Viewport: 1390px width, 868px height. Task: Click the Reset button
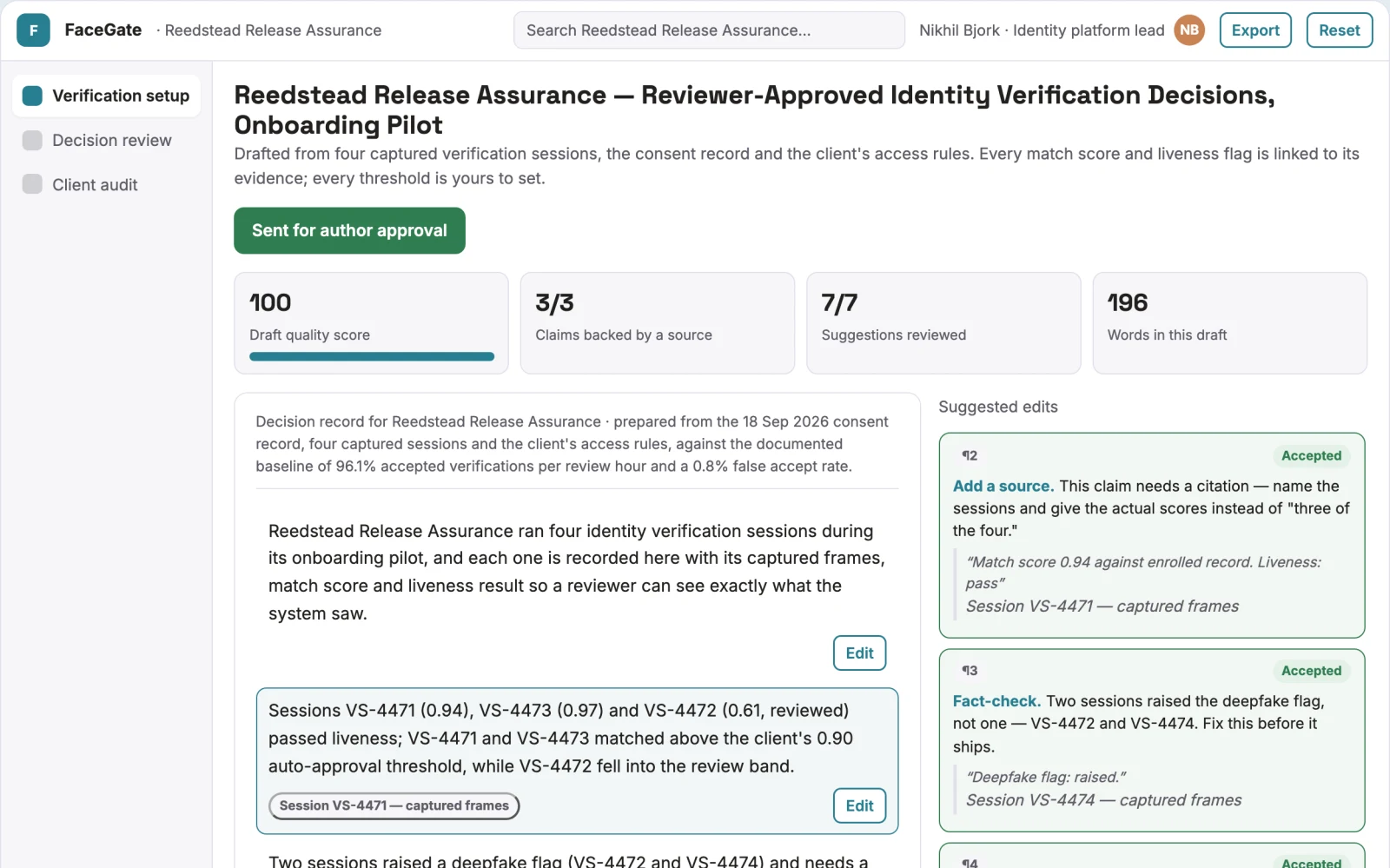pos(1339,30)
